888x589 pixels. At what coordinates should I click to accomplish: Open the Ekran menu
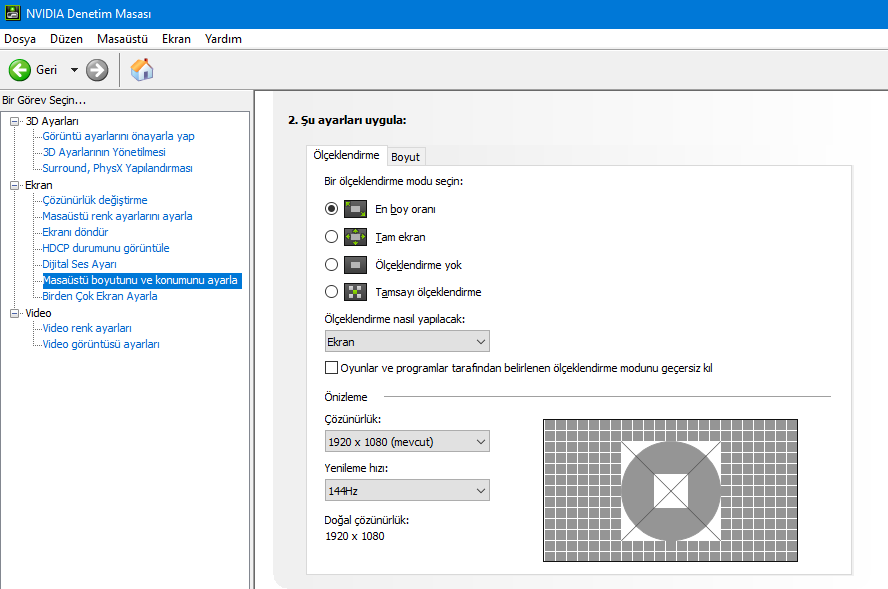tap(176, 39)
